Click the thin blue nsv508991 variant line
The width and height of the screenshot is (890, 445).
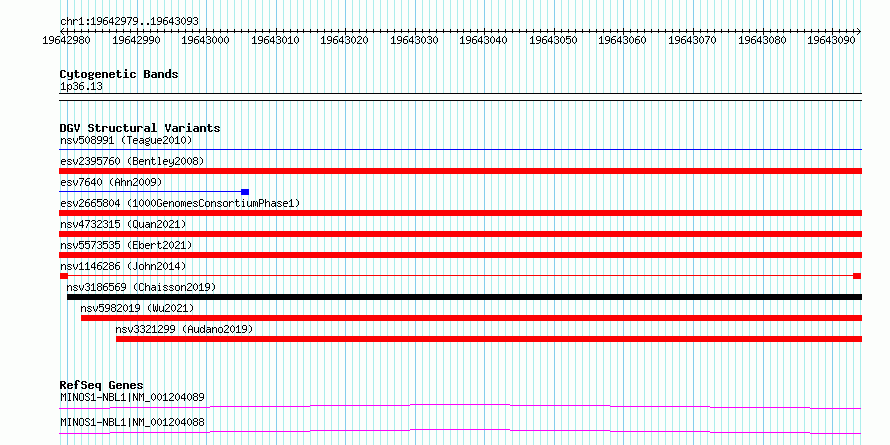tap(460, 150)
